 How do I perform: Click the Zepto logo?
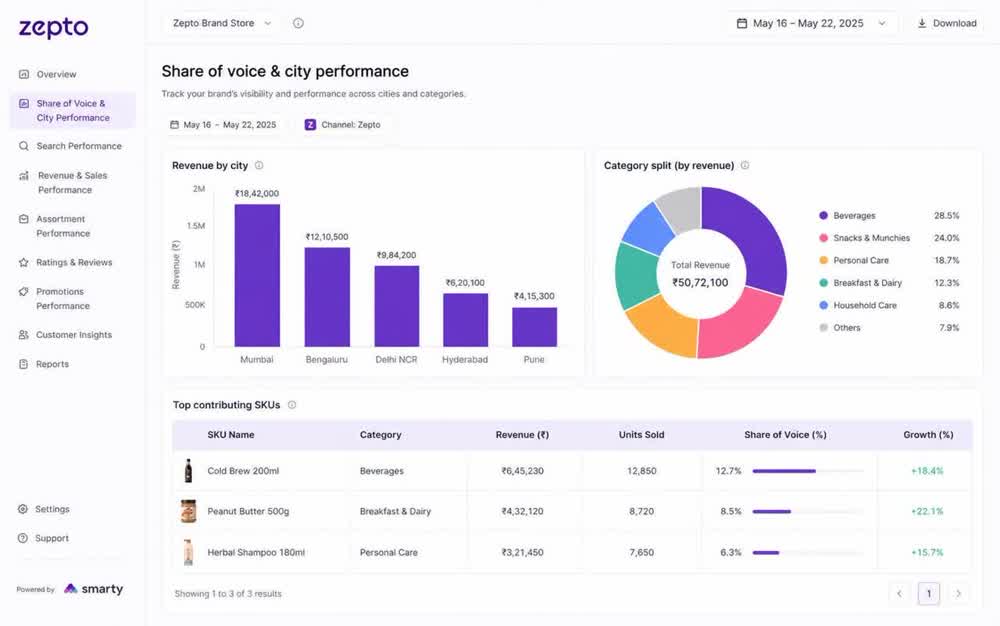53,27
